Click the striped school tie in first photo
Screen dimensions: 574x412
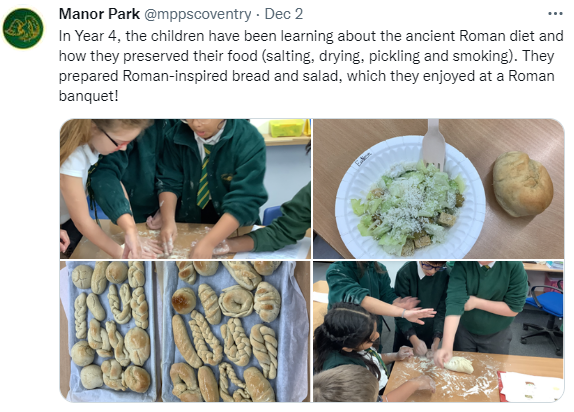tap(204, 177)
